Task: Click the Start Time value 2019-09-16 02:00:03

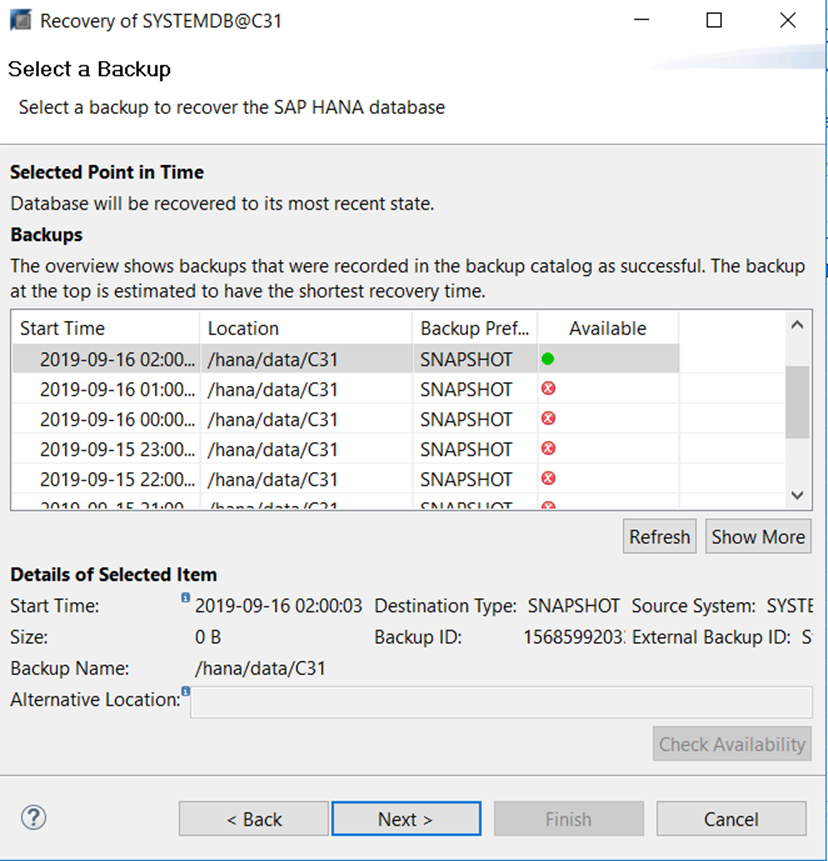Action: (x=278, y=606)
